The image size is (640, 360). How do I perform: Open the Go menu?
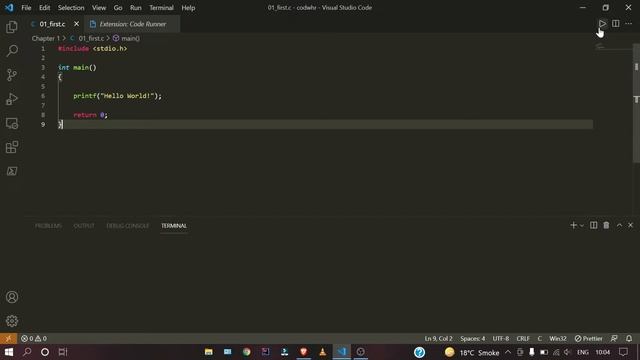point(118,8)
